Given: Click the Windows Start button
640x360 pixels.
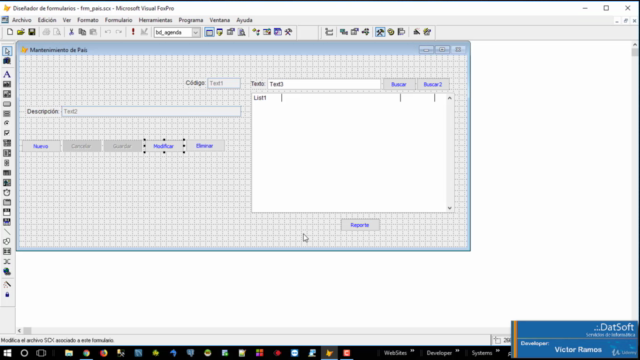Looking at the screenshot, I should (x=7, y=353).
